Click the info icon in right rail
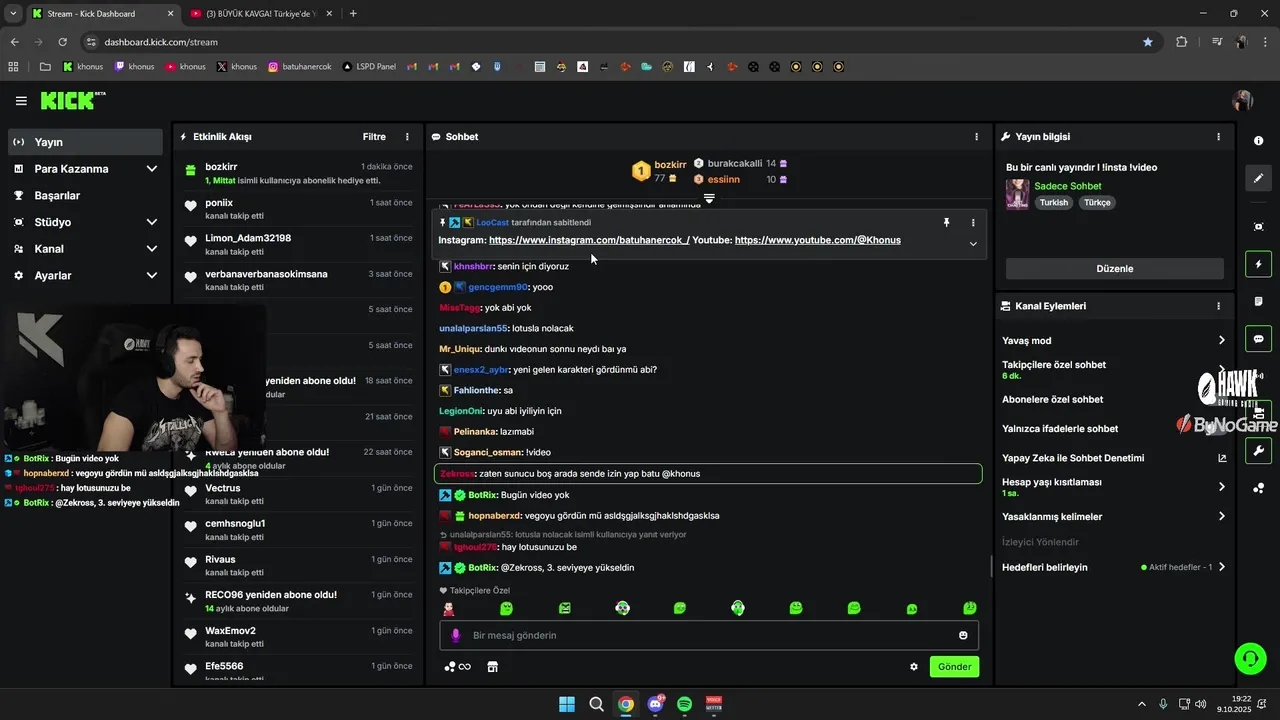The height and width of the screenshot is (720, 1280). point(1258,141)
